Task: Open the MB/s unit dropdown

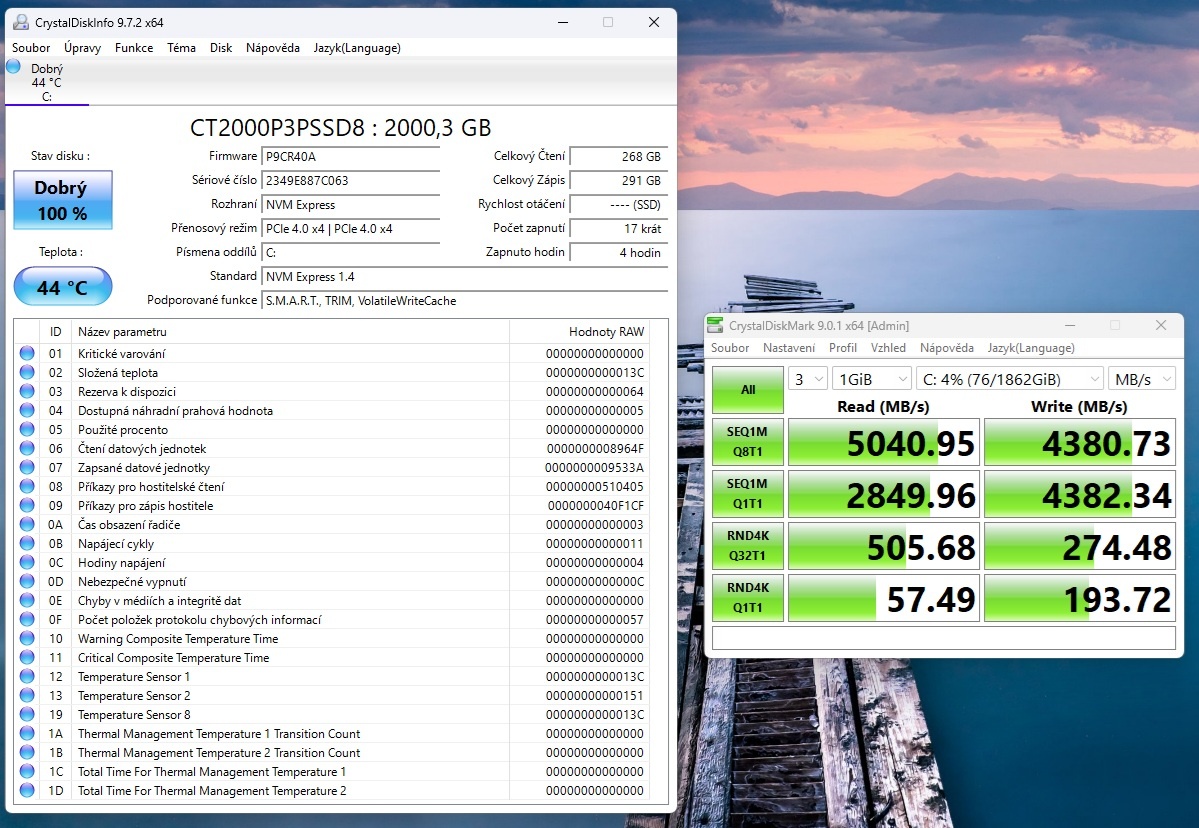Action: [x=1141, y=378]
